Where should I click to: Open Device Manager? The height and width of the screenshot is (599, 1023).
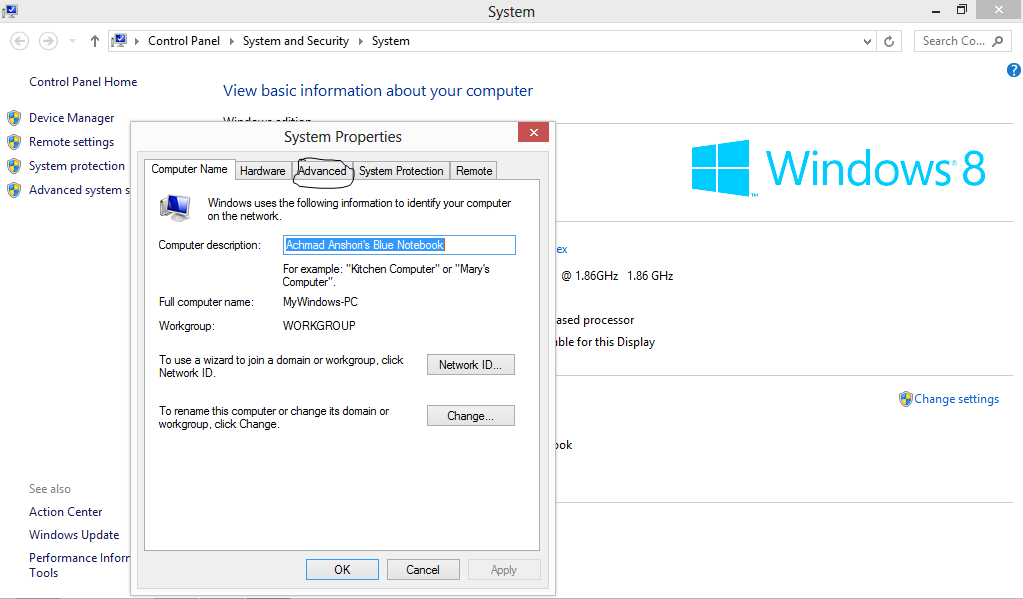tap(72, 118)
